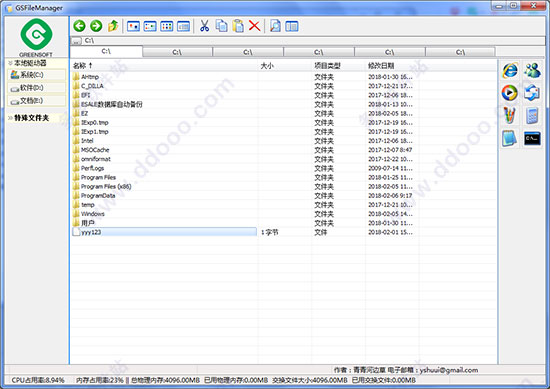Select the fifth C:\ tab
Viewport: 550px width, 389px height.
click(x=390, y=52)
